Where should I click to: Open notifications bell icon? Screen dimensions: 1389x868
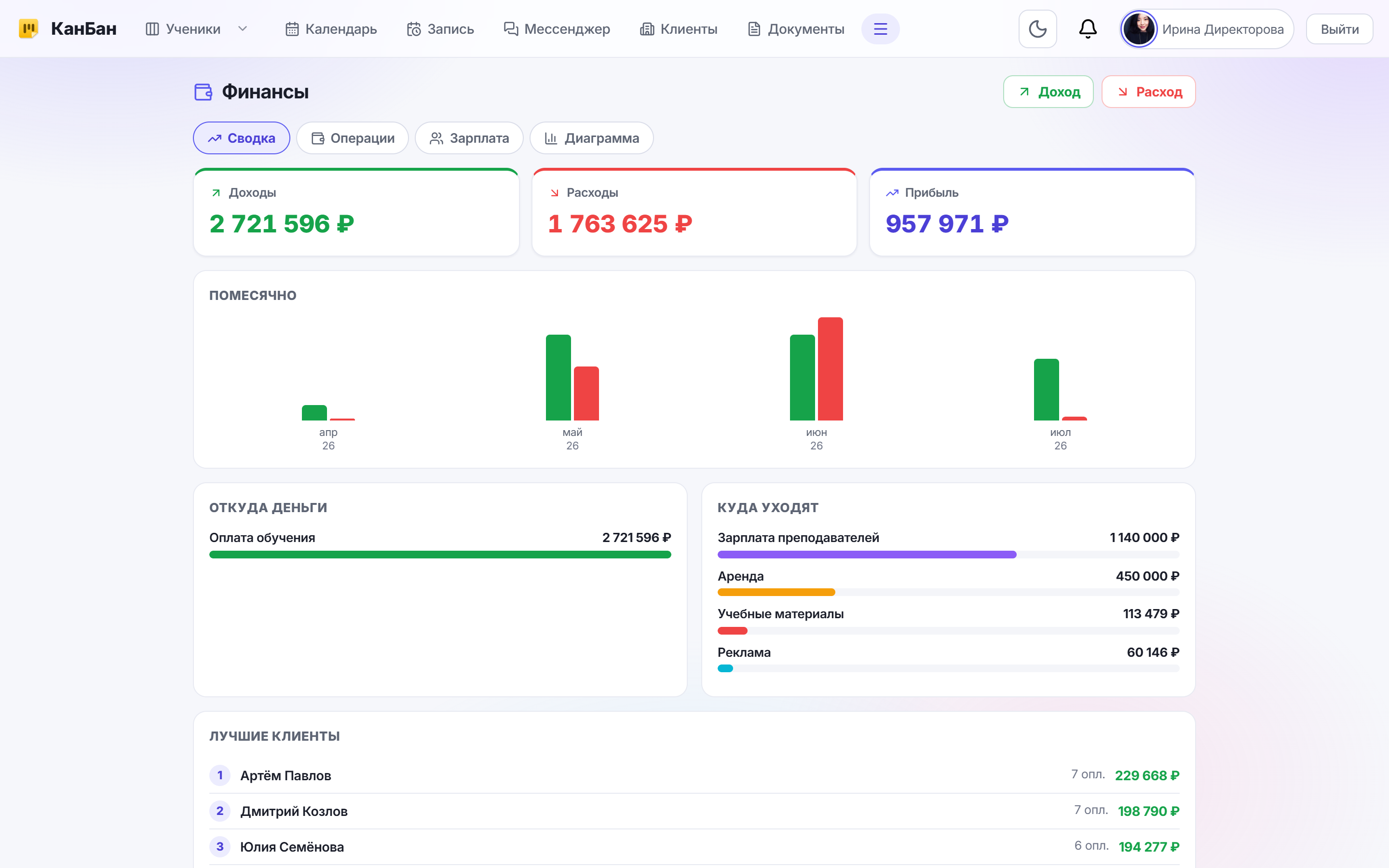click(x=1088, y=29)
